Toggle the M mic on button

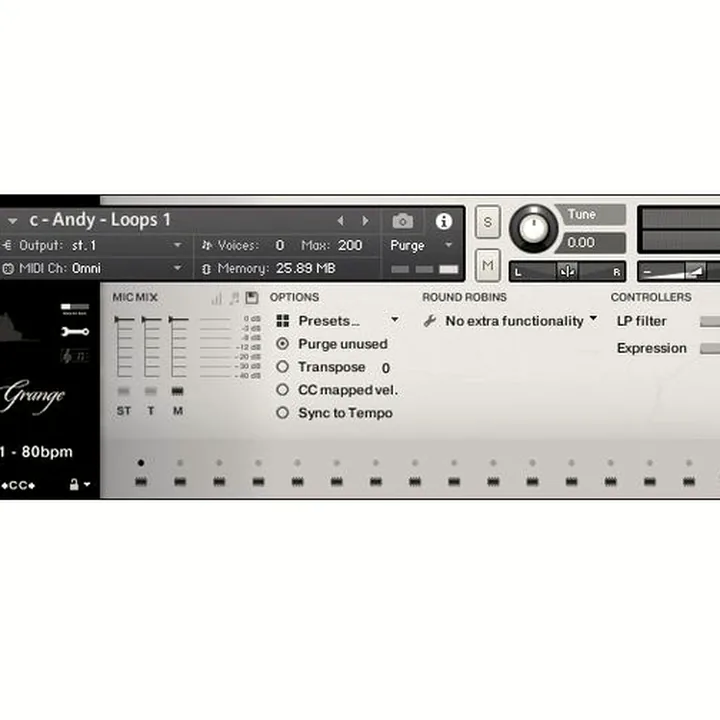coord(177,391)
